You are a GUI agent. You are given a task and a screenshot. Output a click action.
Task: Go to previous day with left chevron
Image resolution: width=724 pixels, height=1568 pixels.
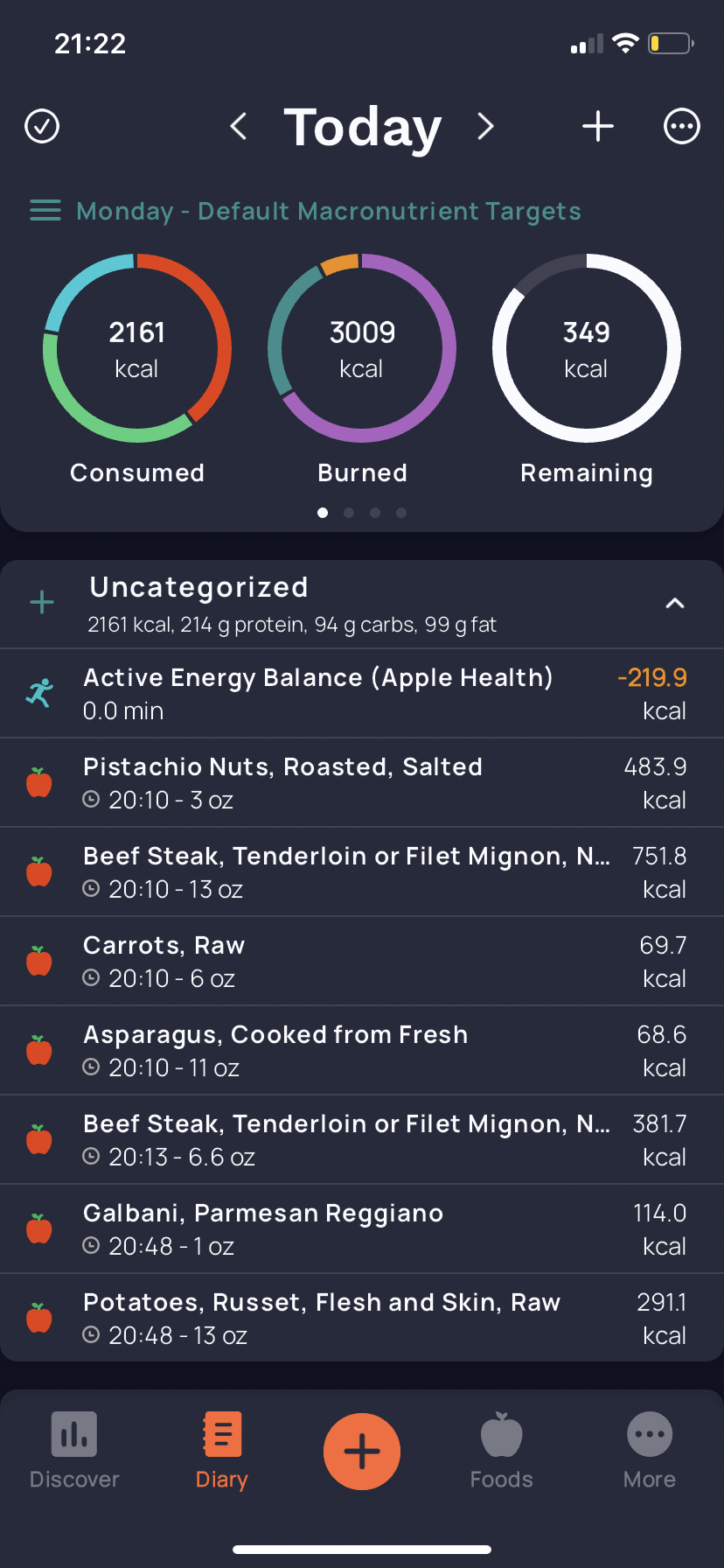[x=238, y=126]
